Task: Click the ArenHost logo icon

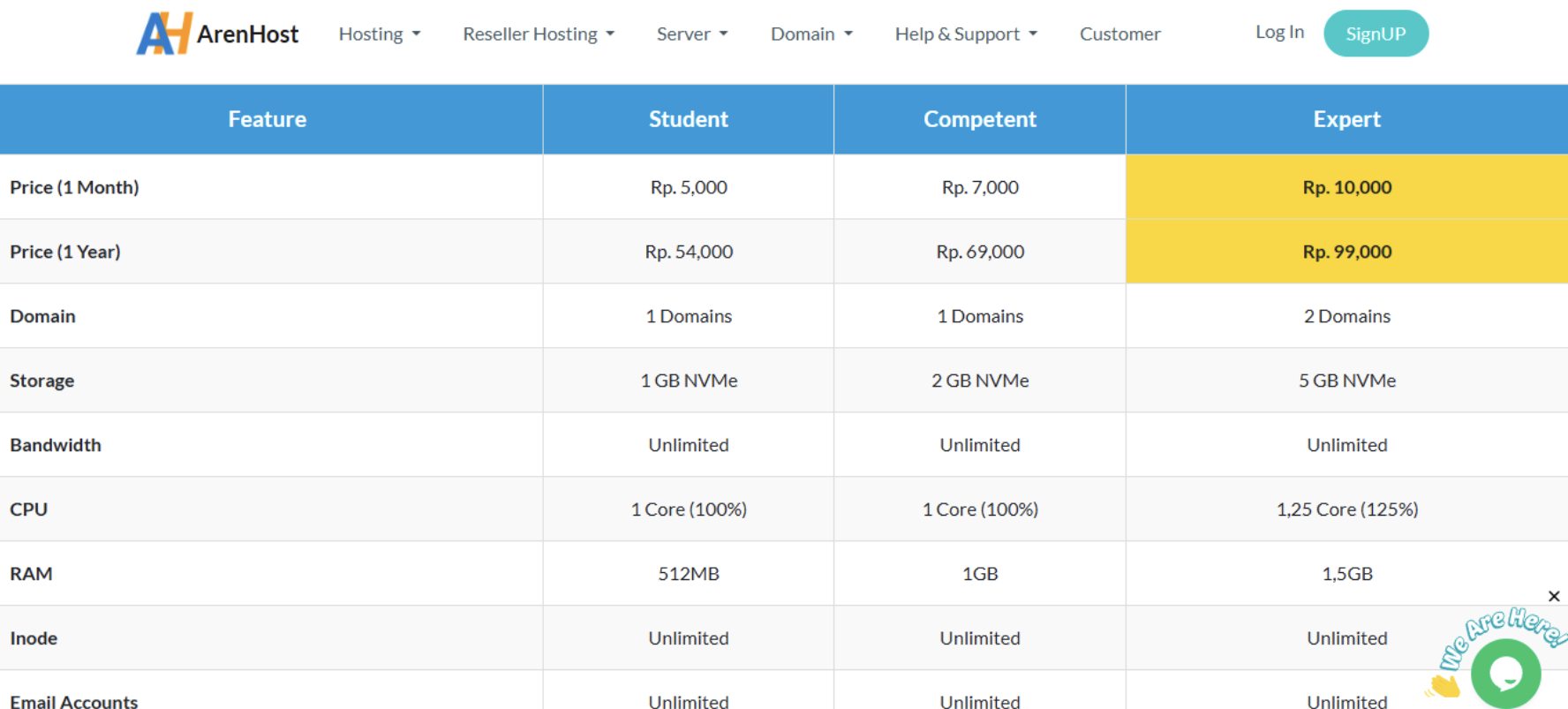Action: pos(163,34)
